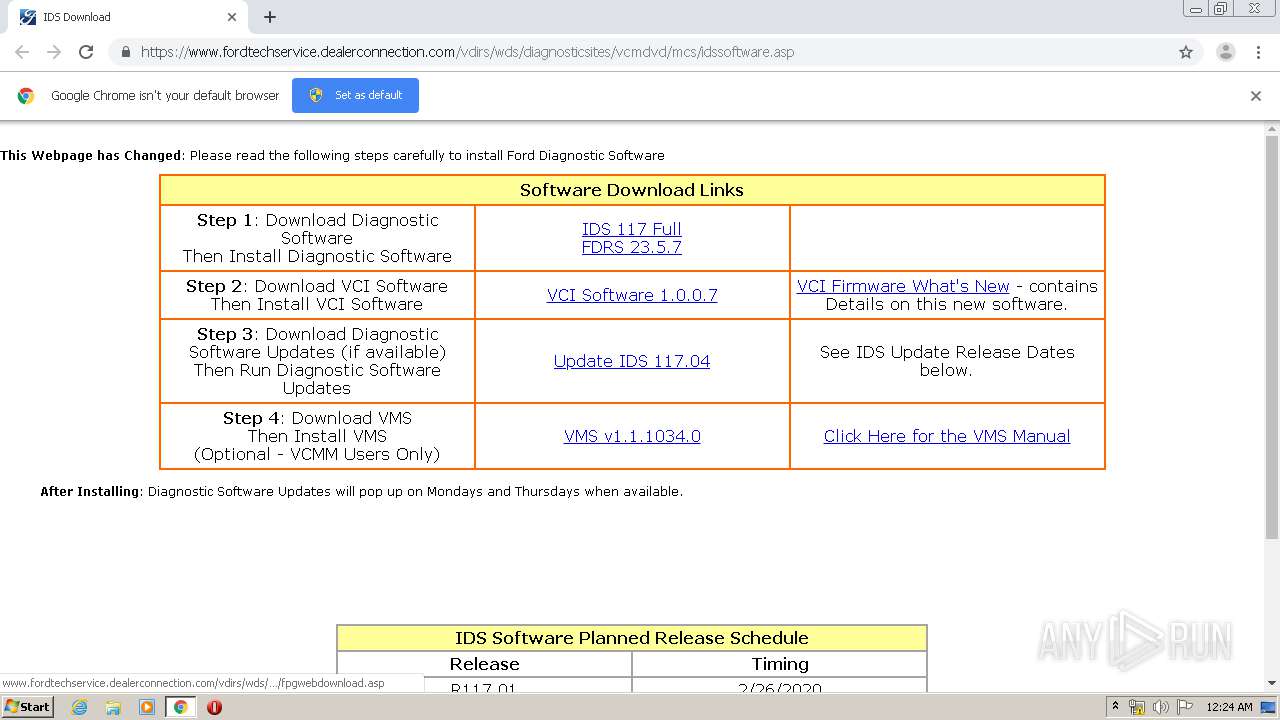The width and height of the screenshot is (1280, 720).
Task: Click IDS Software Planned Release Schedule header
Action: click(x=632, y=638)
